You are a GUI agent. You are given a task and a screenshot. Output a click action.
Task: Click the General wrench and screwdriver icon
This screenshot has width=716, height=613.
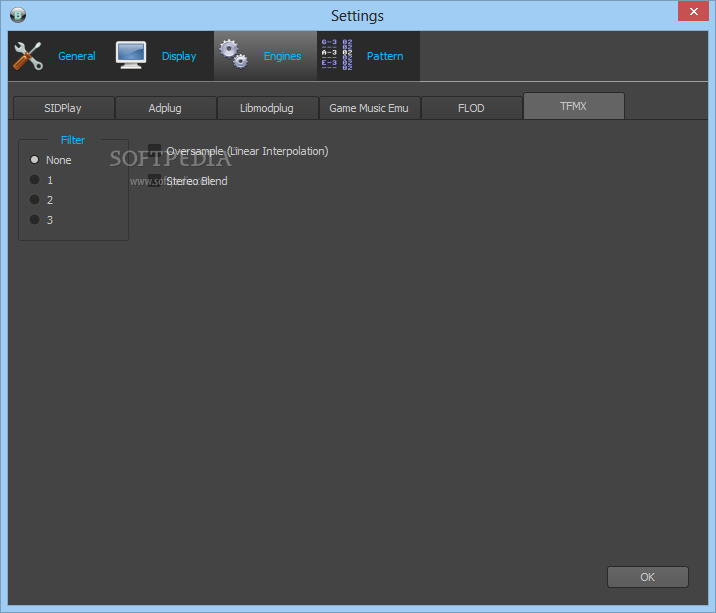[x=28, y=56]
